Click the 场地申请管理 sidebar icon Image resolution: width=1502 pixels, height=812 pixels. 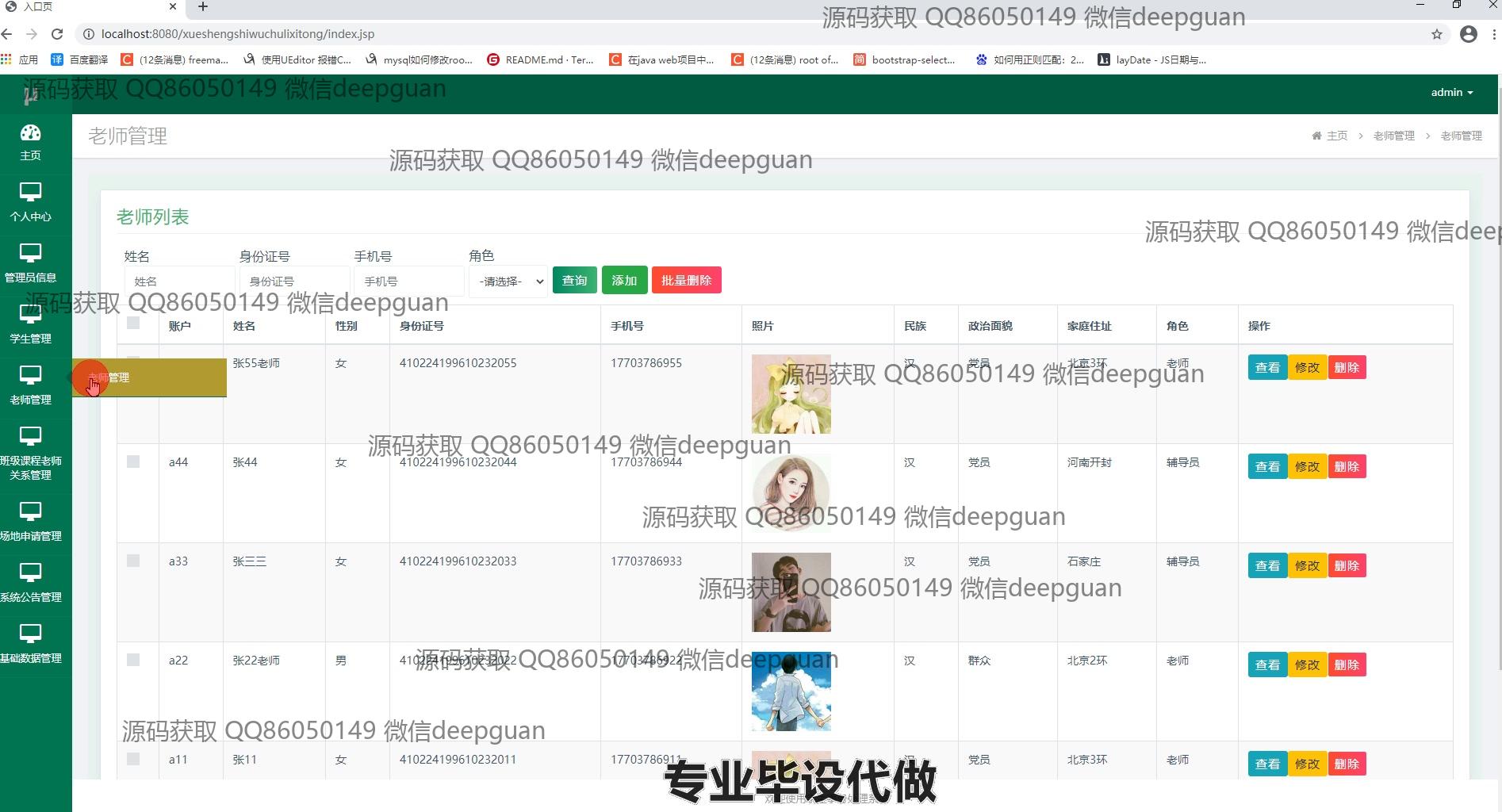[30, 512]
